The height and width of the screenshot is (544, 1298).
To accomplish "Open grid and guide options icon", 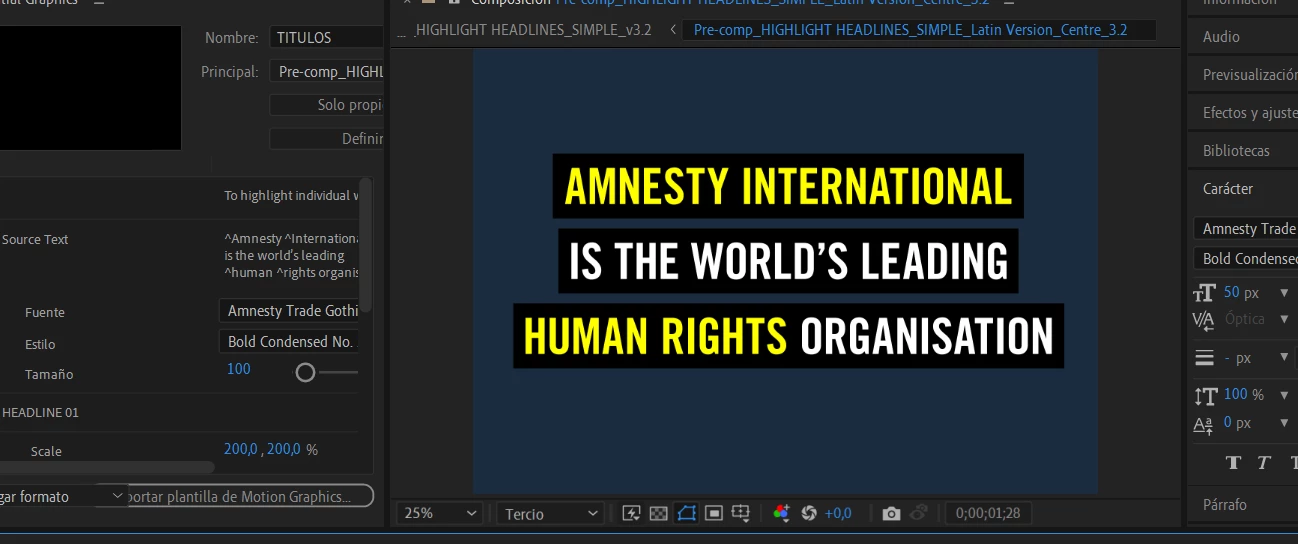I will (741, 513).
